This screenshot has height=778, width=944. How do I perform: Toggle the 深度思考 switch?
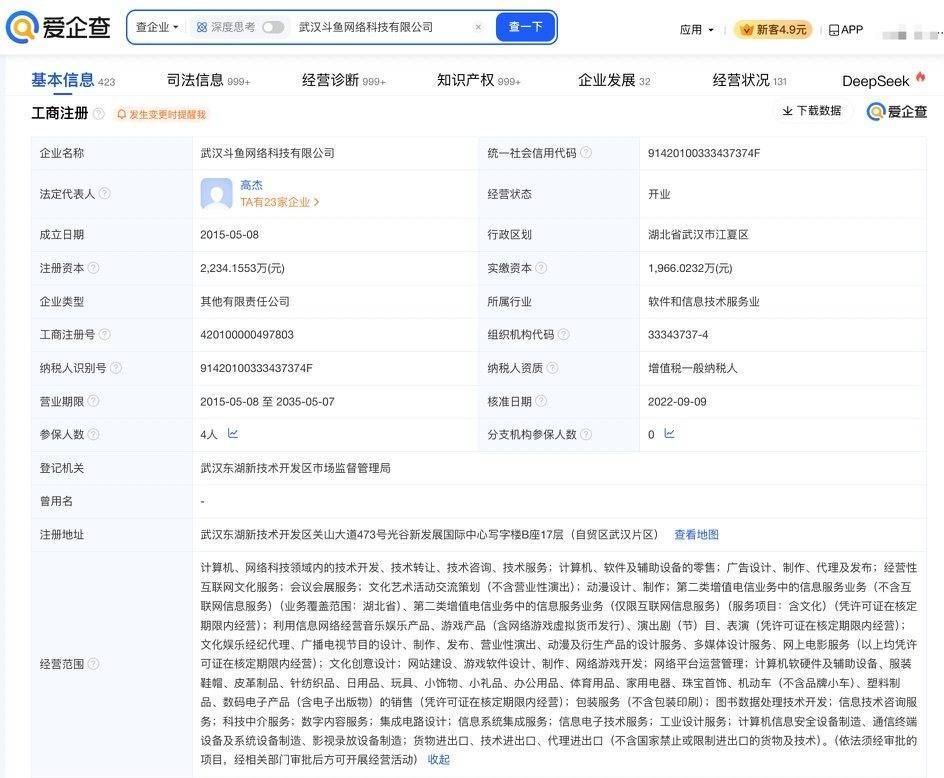pyautogui.click(x=273, y=27)
